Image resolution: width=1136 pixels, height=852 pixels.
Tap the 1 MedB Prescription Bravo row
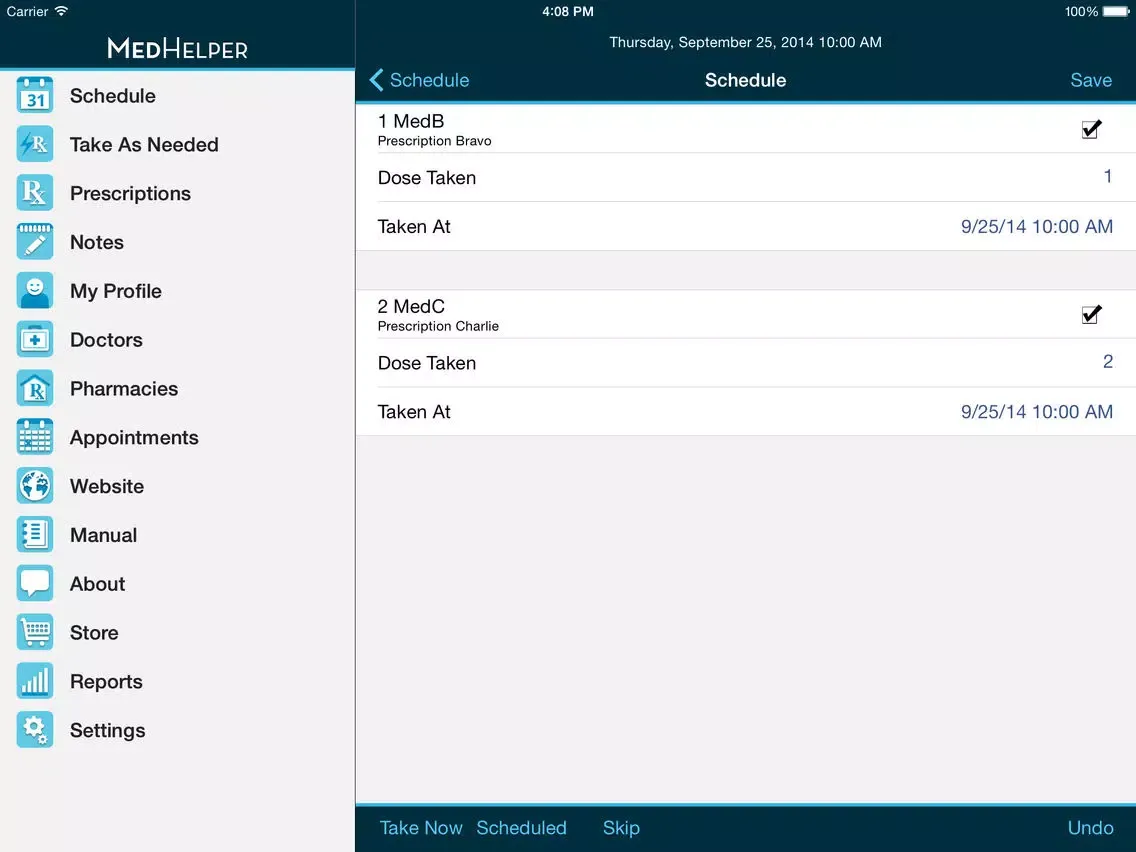click(746, 129)
